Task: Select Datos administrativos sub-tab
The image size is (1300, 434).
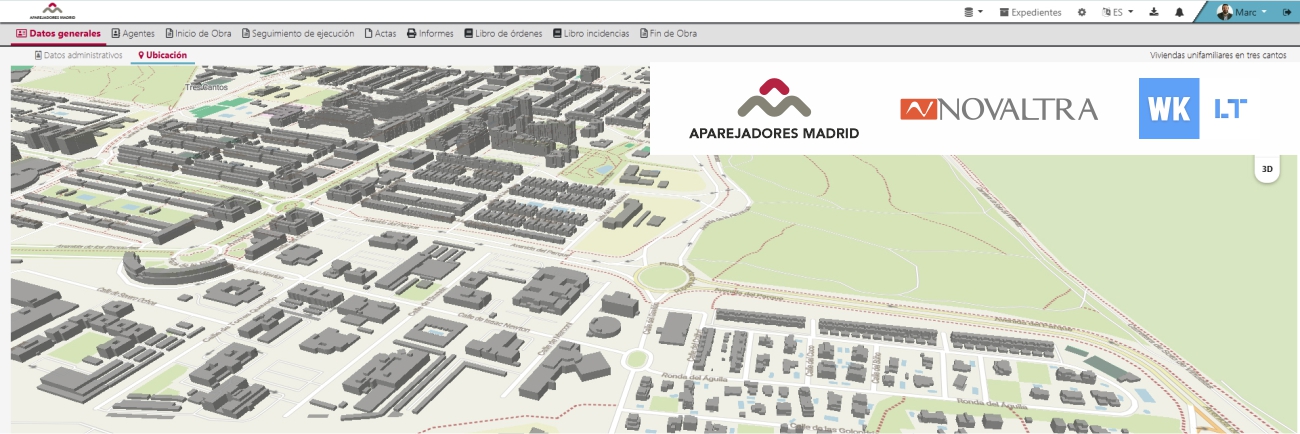Action: coord(78,56)
